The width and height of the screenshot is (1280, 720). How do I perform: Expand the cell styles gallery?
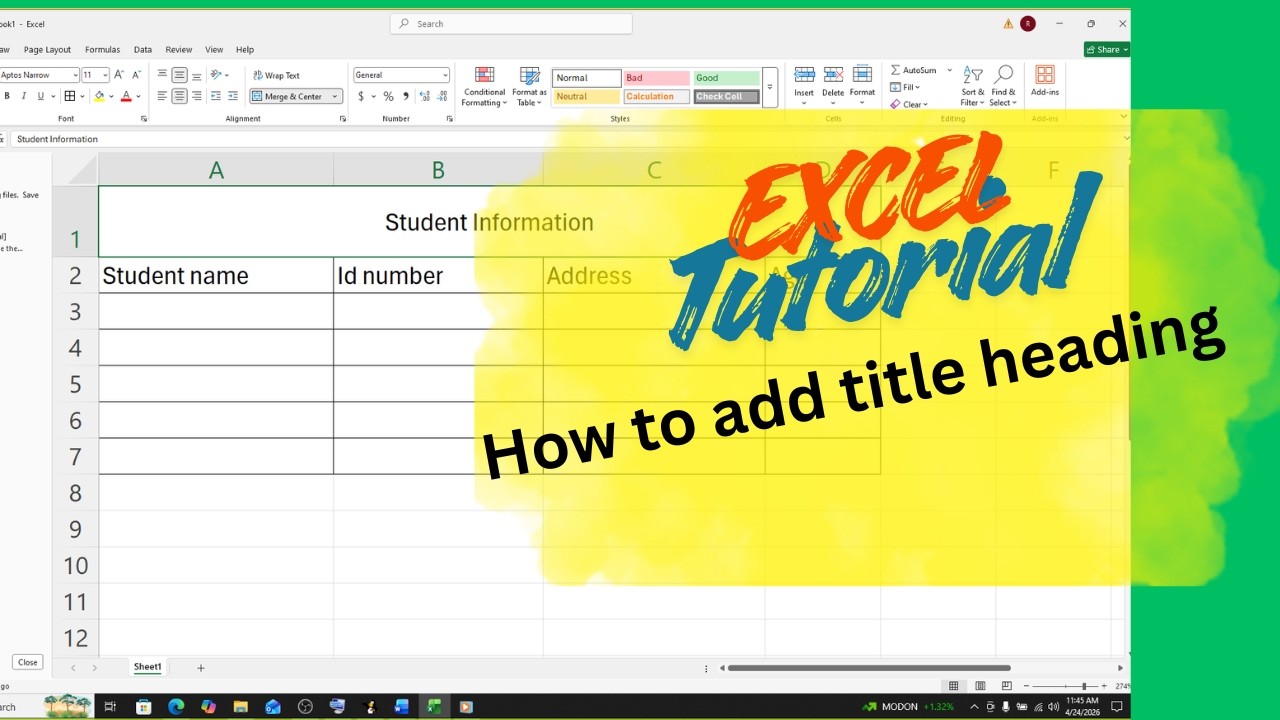(770, 87)
